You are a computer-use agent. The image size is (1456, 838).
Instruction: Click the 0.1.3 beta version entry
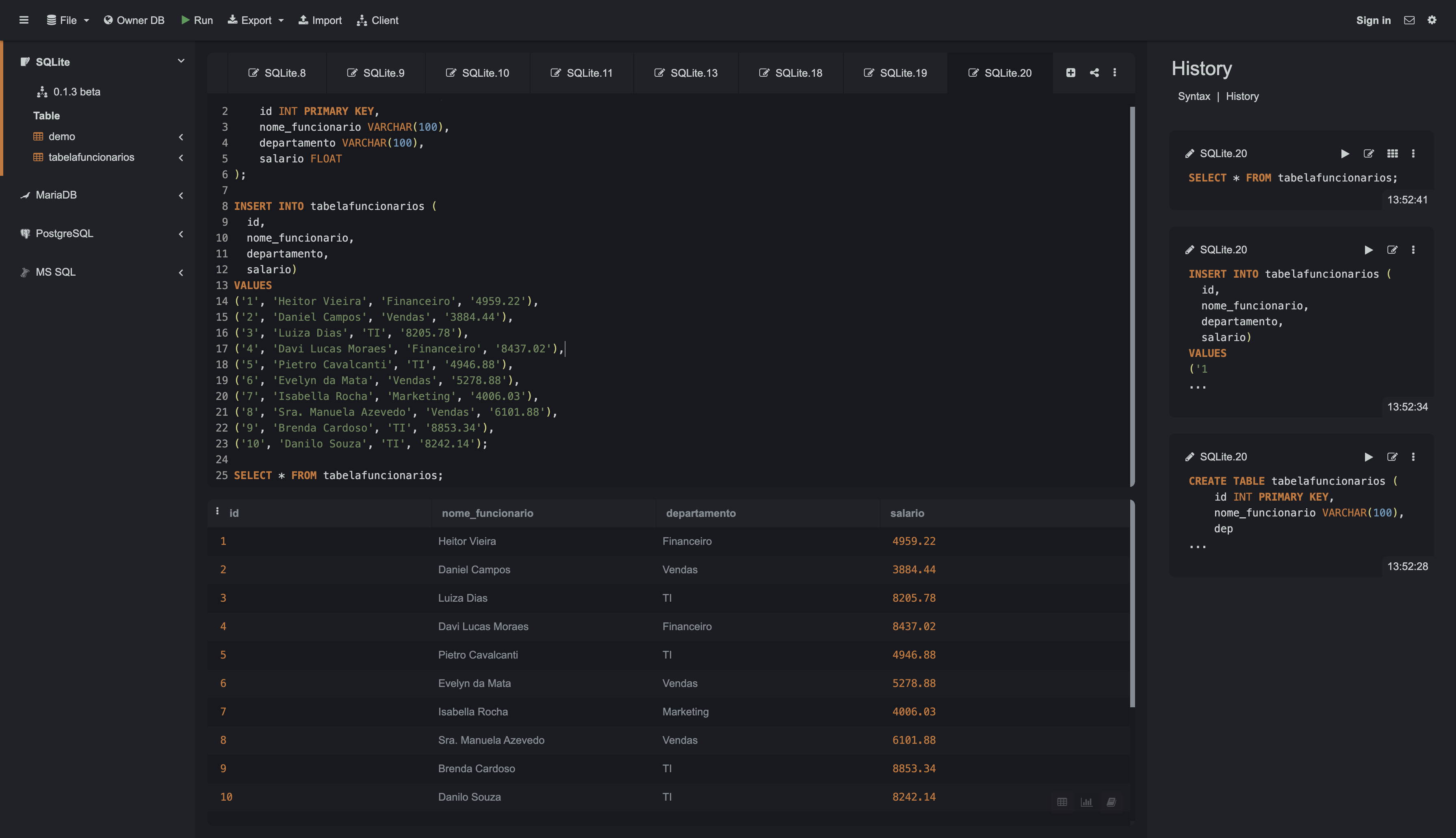click(x=69, y=91)
